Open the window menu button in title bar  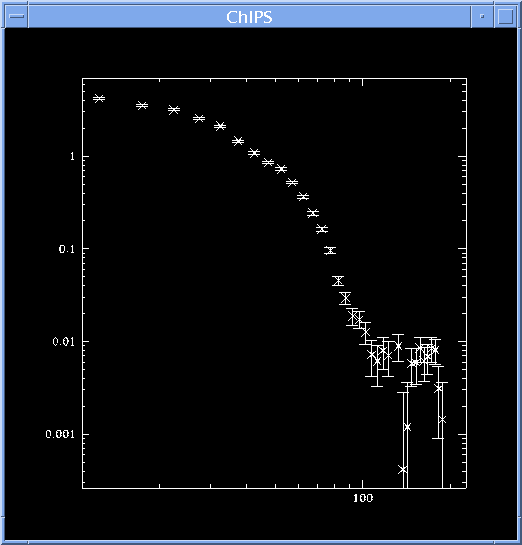click(x=16, y=16)
